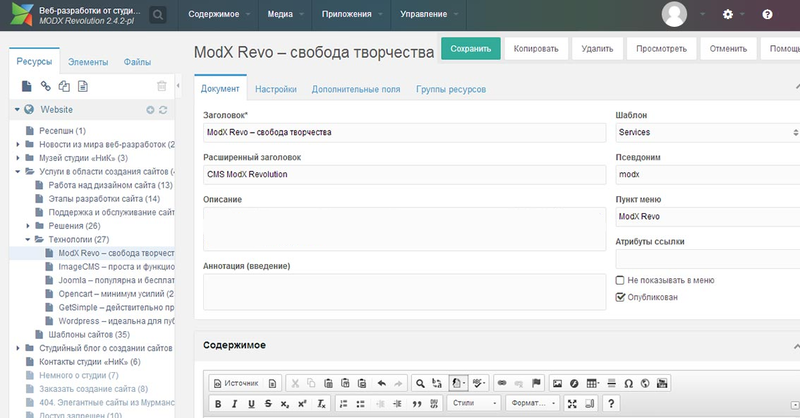Image resolution: width=800 pixels, height=418 pixels.
Task: Check 'Не показывать в меню' checkbox
Action: coord(621,280)
